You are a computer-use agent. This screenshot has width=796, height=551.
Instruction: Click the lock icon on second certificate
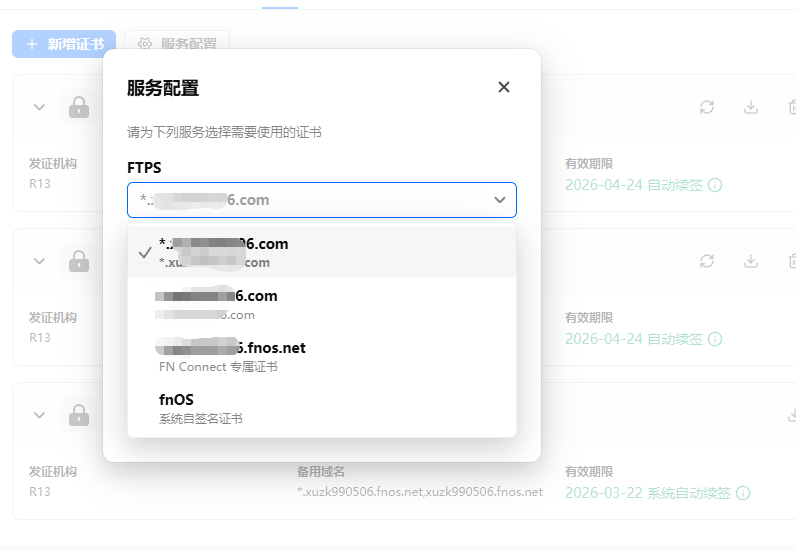click(x=79, y=261)
